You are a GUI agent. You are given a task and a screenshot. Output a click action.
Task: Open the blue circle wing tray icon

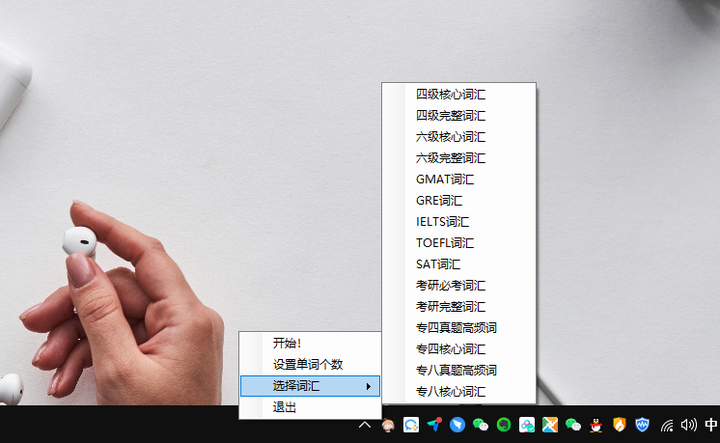click(457, 425)
